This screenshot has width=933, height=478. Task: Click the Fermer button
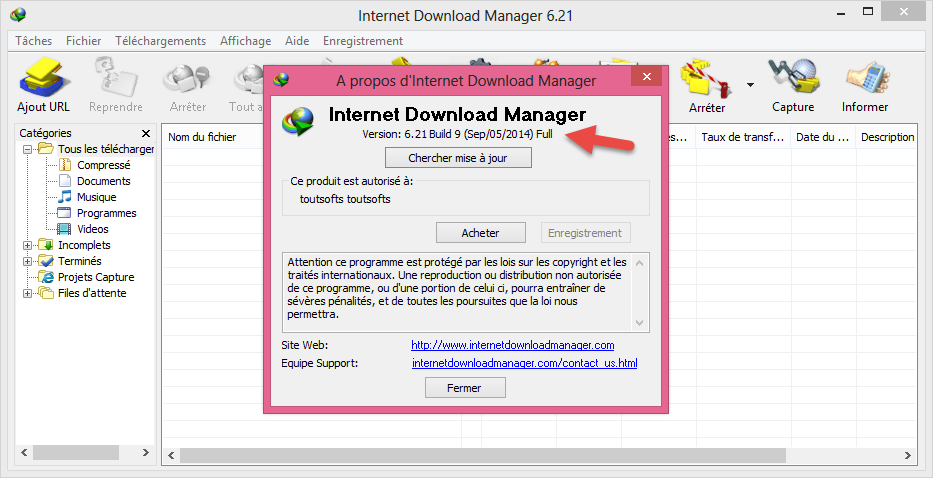click(x=465, y=388)
